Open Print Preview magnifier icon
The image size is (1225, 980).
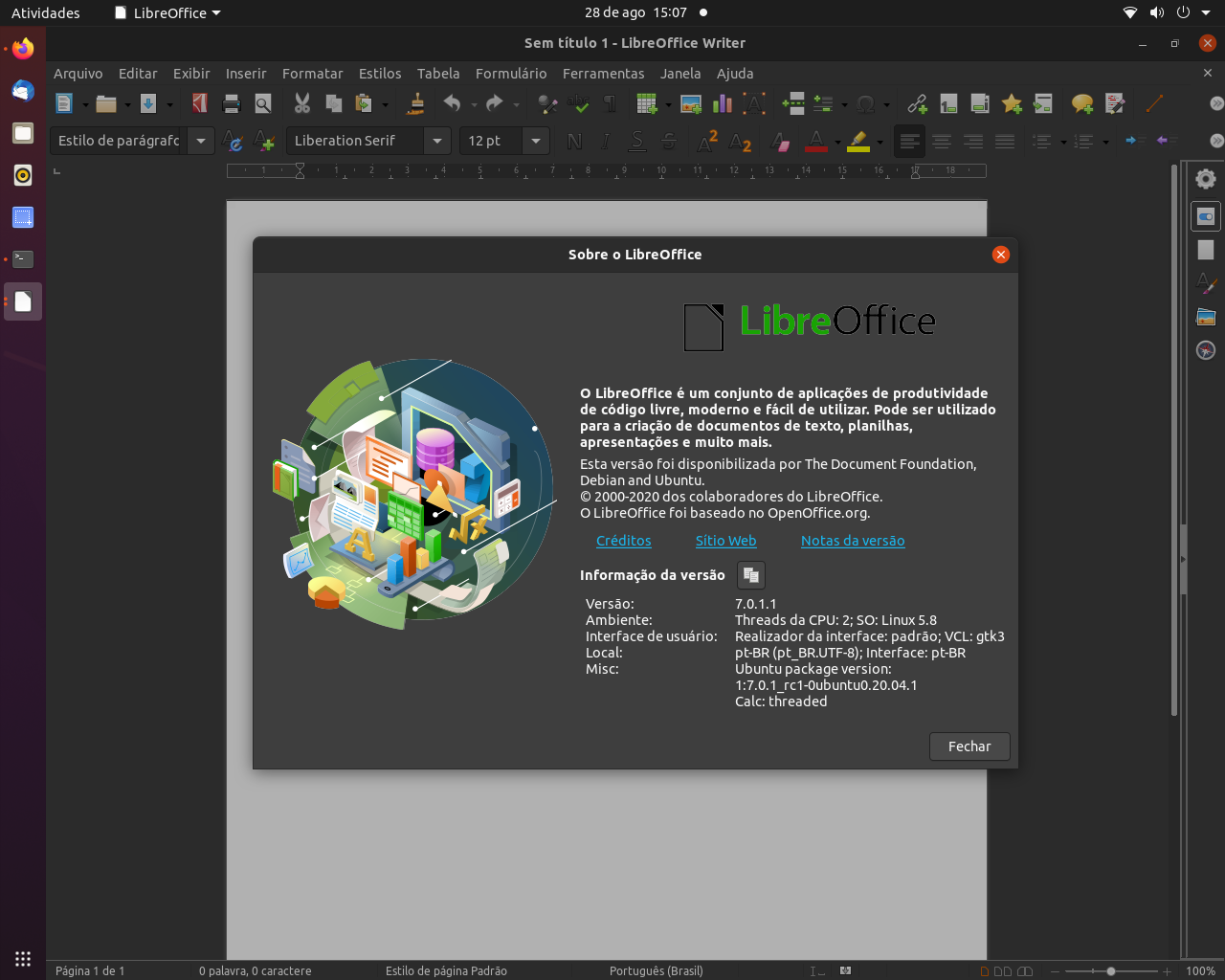coord(262,103)
